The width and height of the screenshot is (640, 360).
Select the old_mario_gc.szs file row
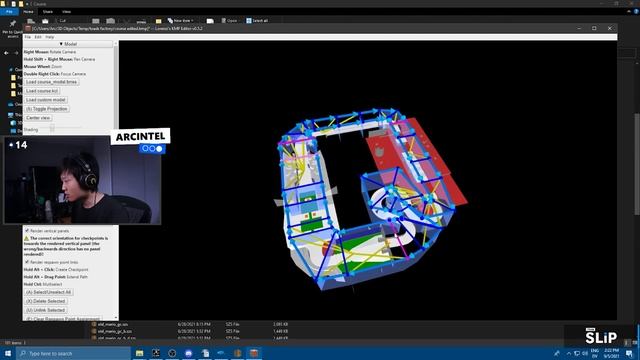pyautogui.click(x=191, y=324)
